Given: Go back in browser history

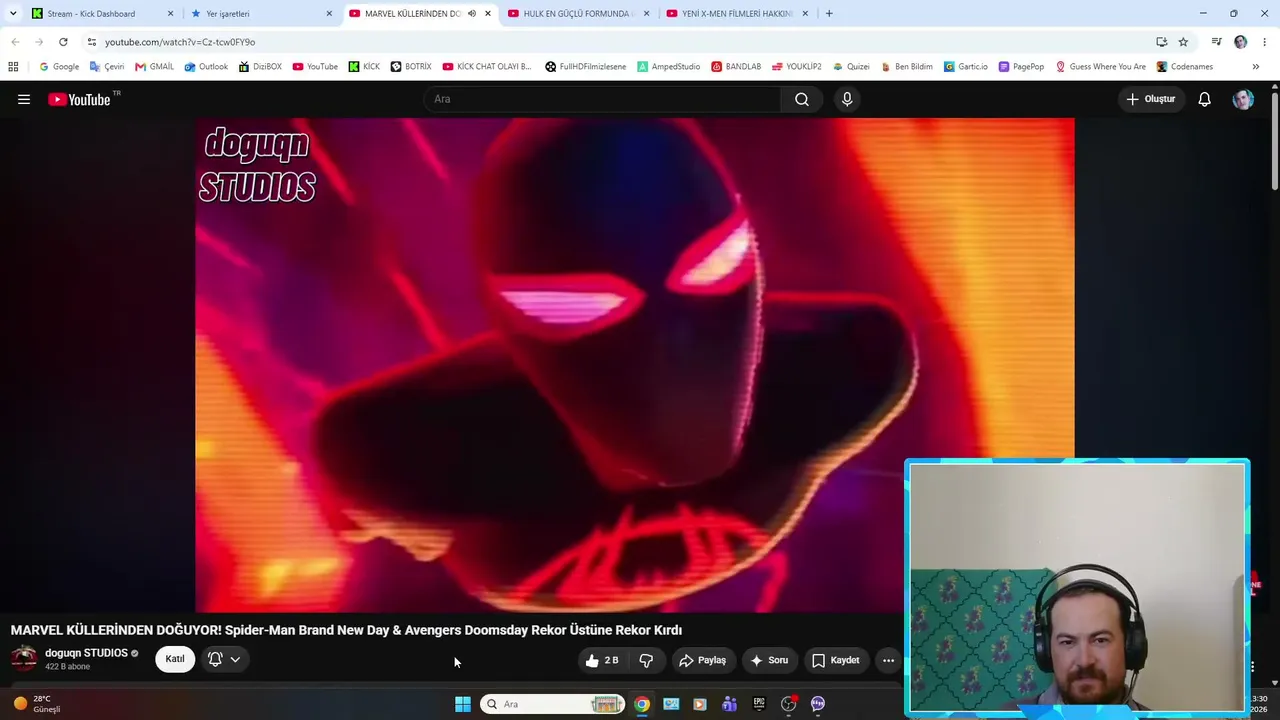Looking at the screenshot, I should tap(15, 42).
